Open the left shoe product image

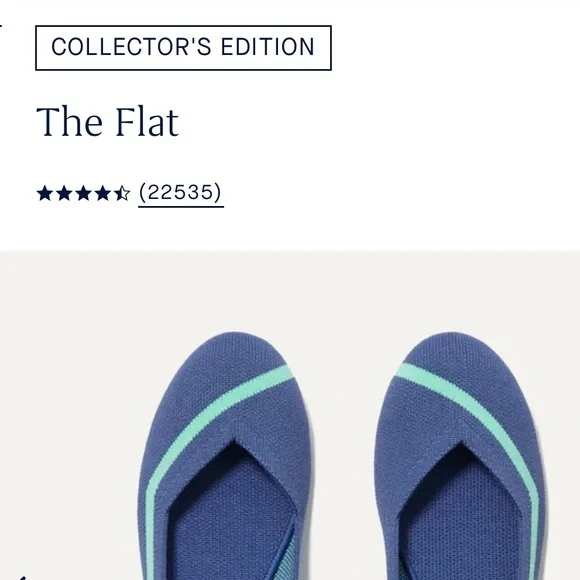pyautogui.click(x=226, y=456)
